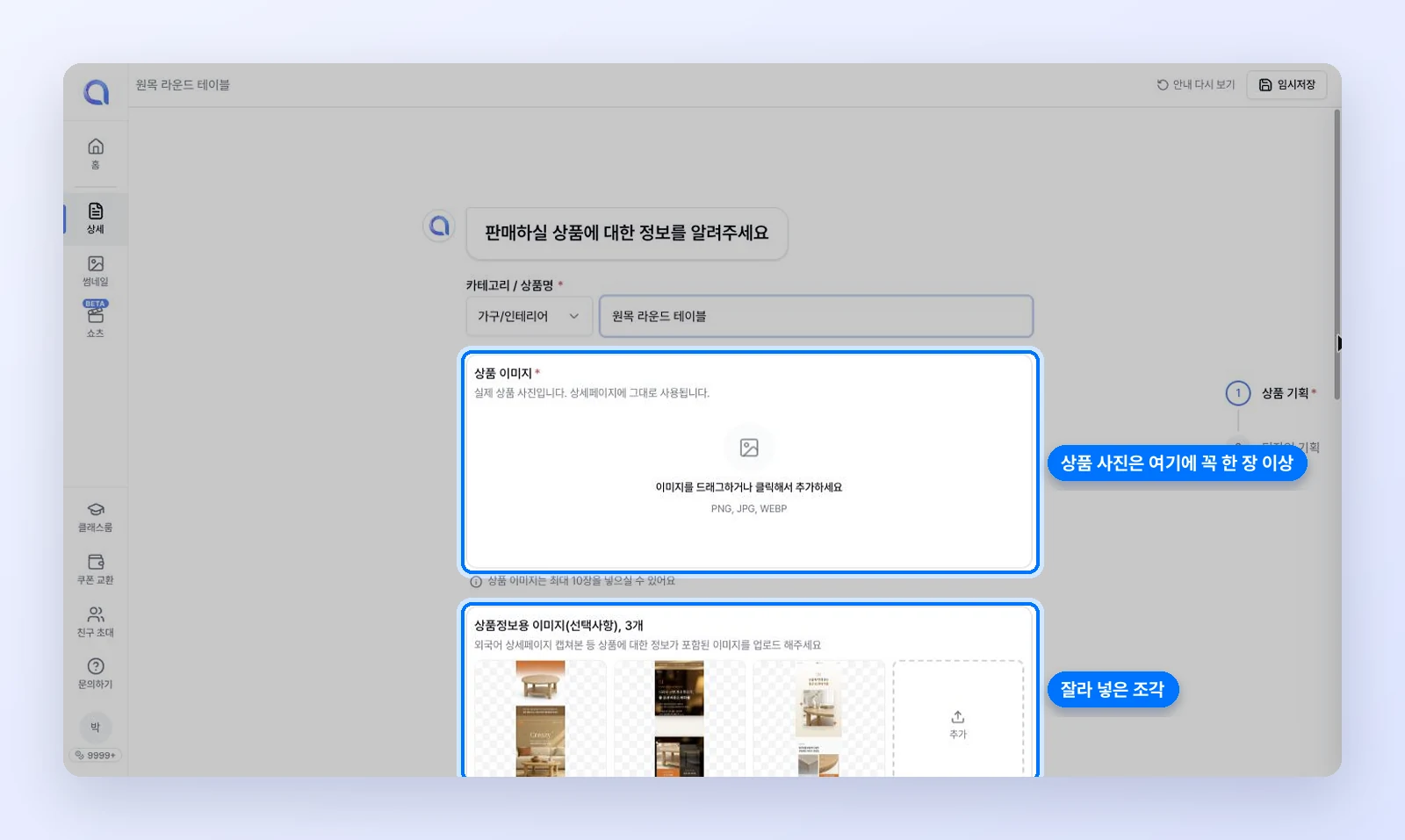The height and width of the screenshot is (840, 1405).
Task: Click 안내 다시 보기 replay guide
Action: pos(1196,84)
